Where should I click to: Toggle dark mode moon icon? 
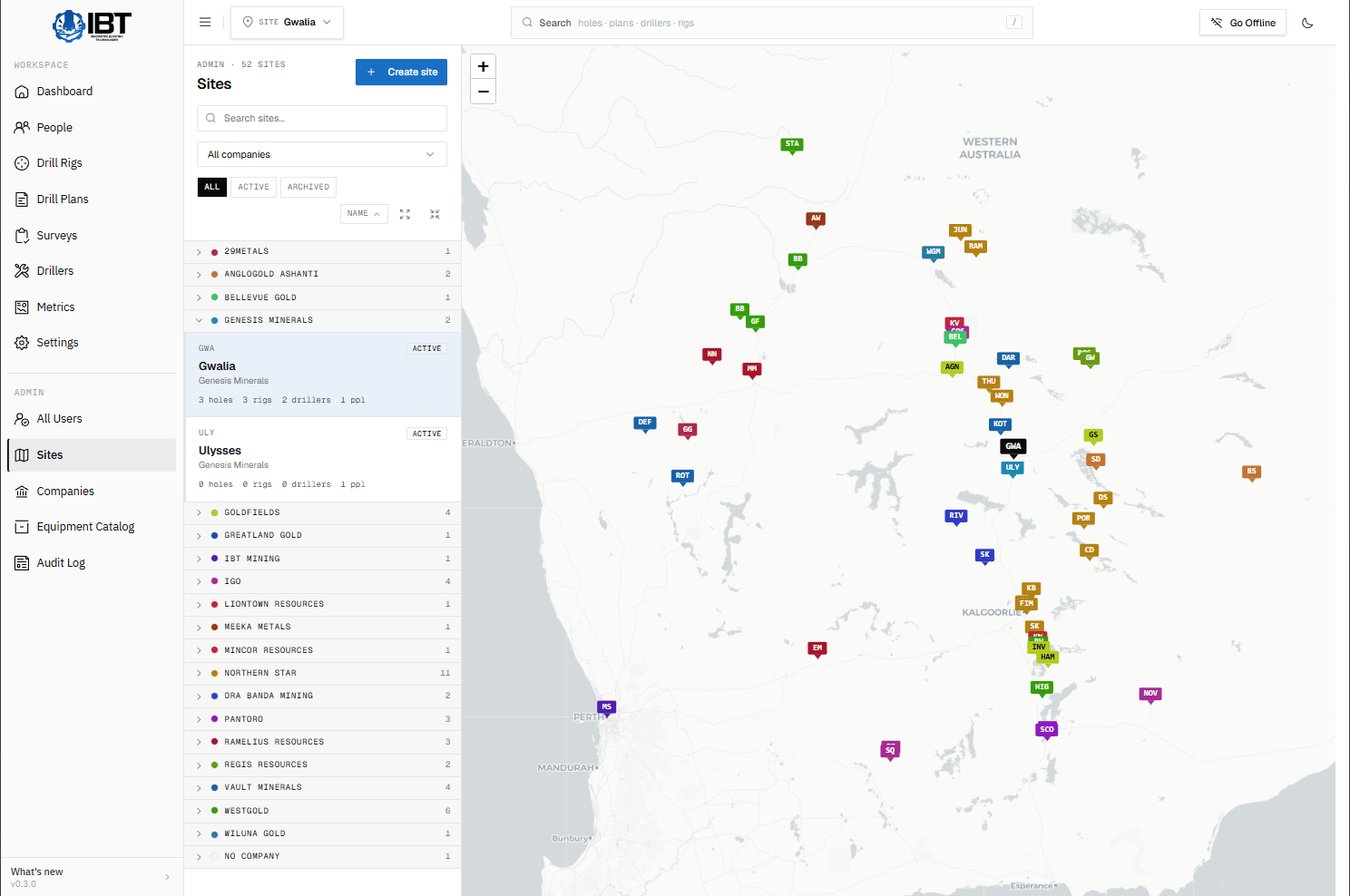tap(1307, 23)
